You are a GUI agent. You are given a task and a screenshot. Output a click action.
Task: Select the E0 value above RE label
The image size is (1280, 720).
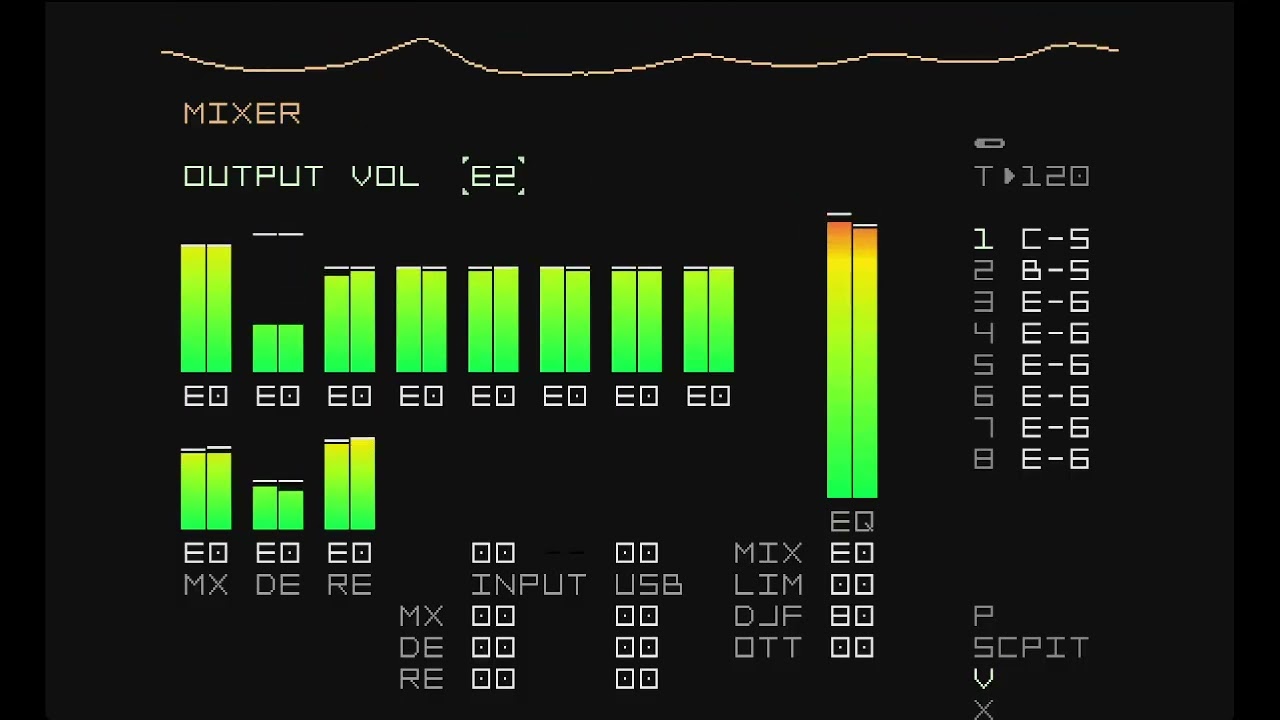tap(350, 553)
